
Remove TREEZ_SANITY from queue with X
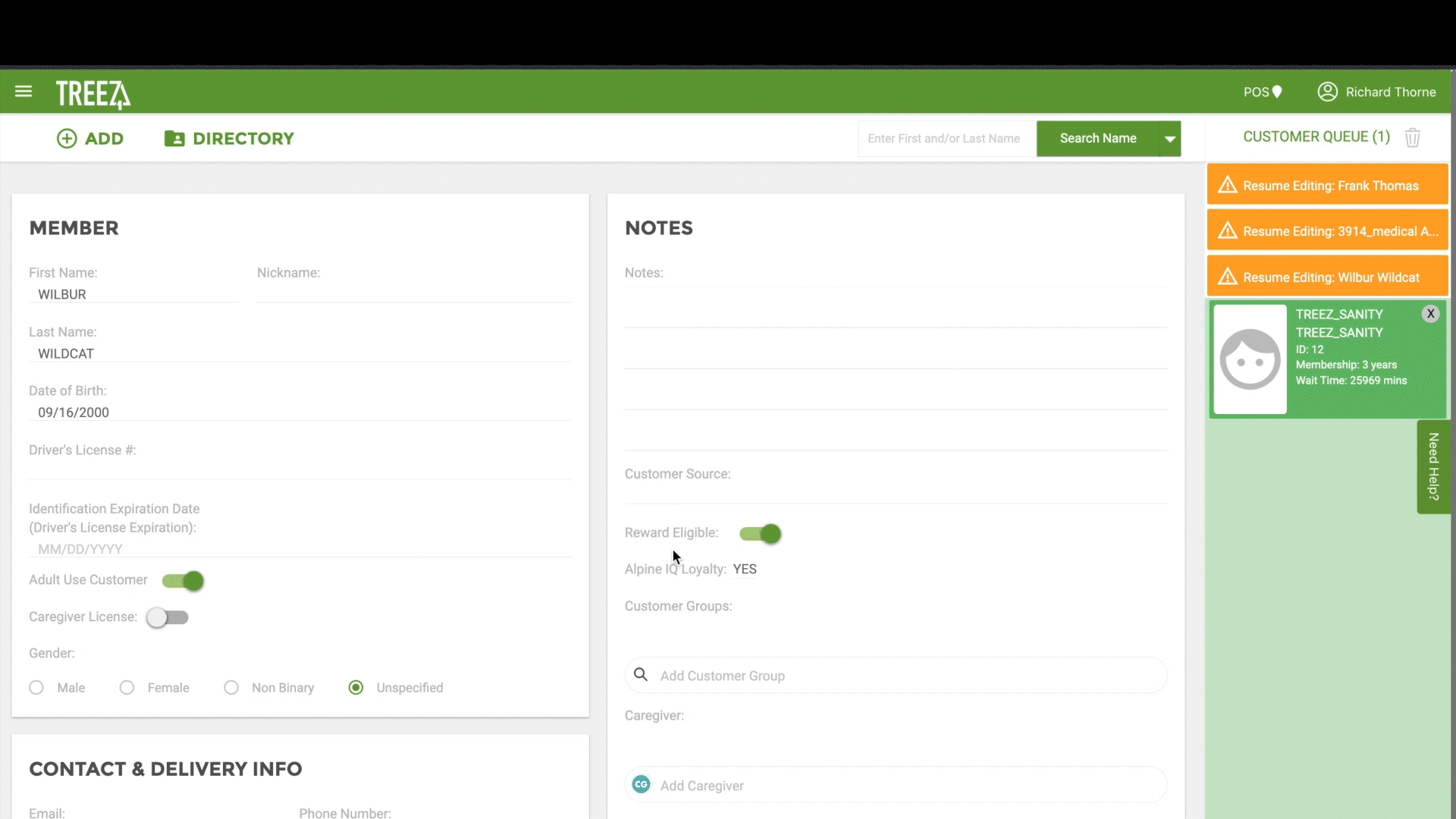(x=1430, y=314)
